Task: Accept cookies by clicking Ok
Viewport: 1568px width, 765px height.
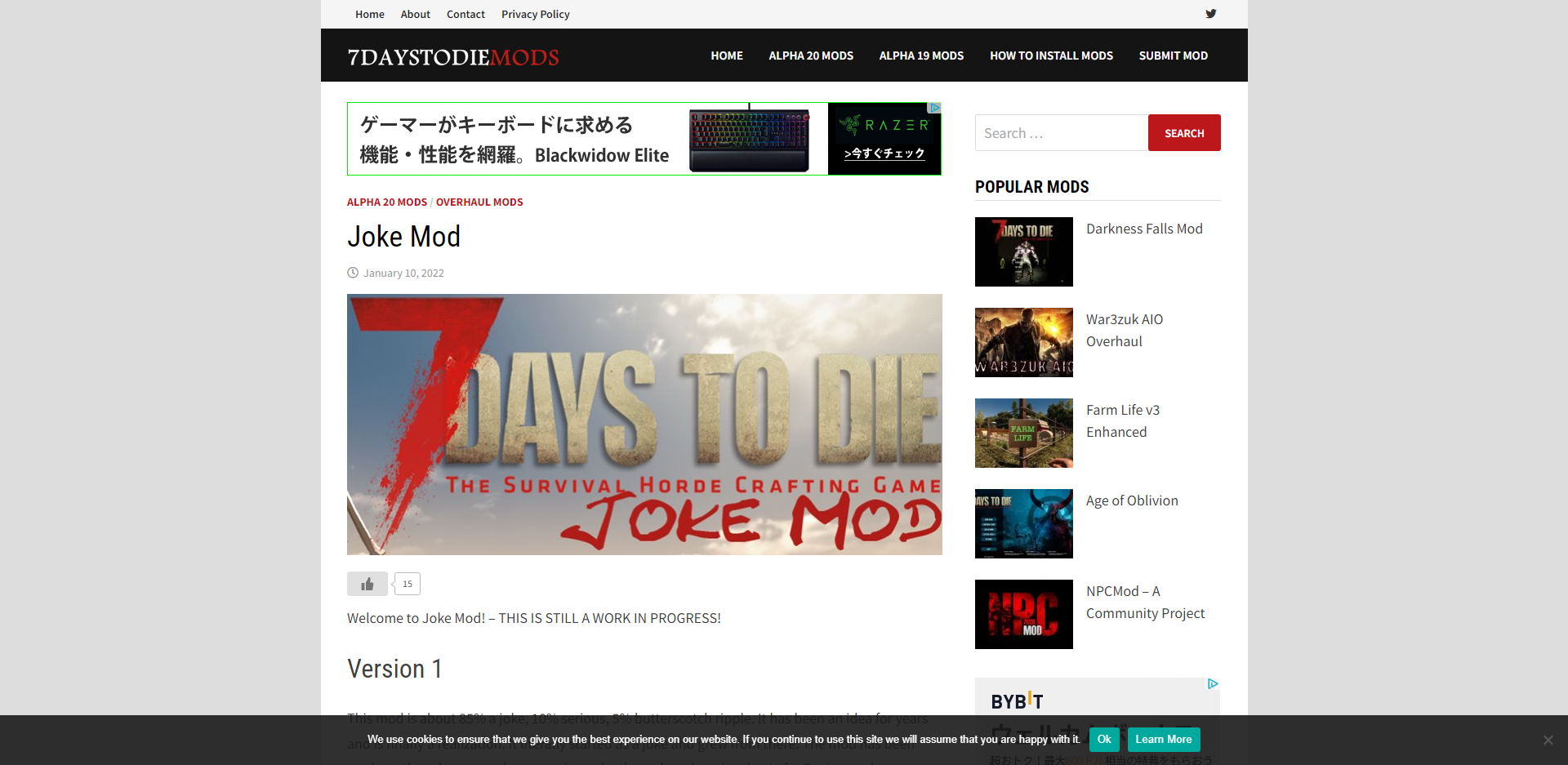Action: point(1103,740)
